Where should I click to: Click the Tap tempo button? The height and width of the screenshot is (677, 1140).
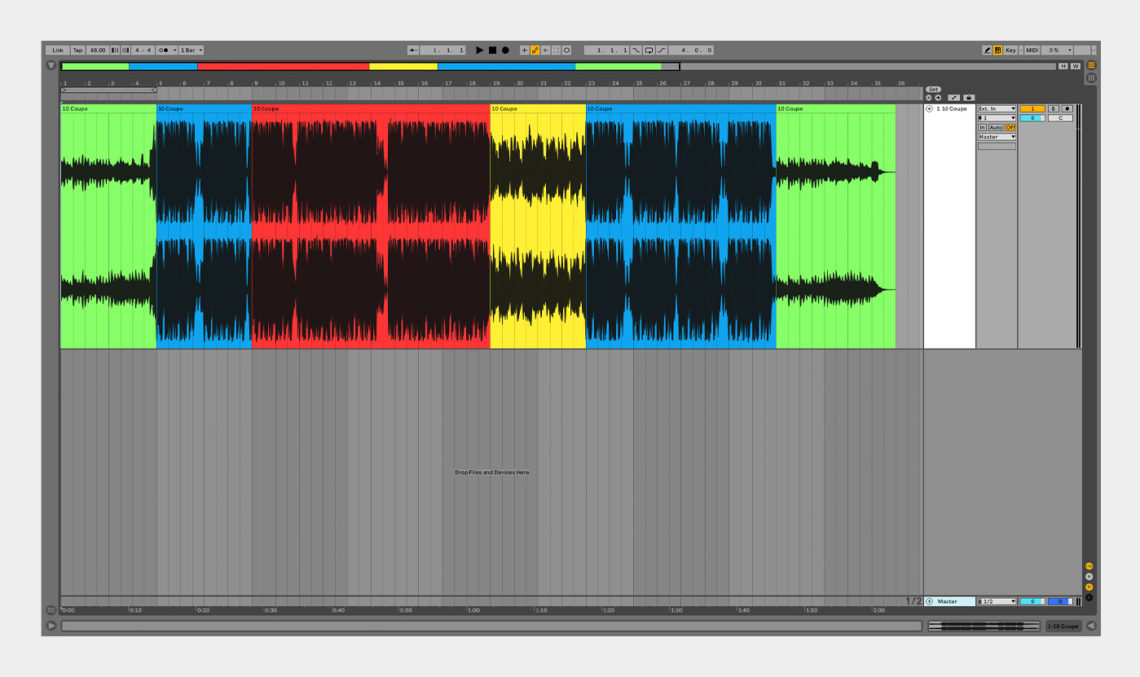point(78,50)
